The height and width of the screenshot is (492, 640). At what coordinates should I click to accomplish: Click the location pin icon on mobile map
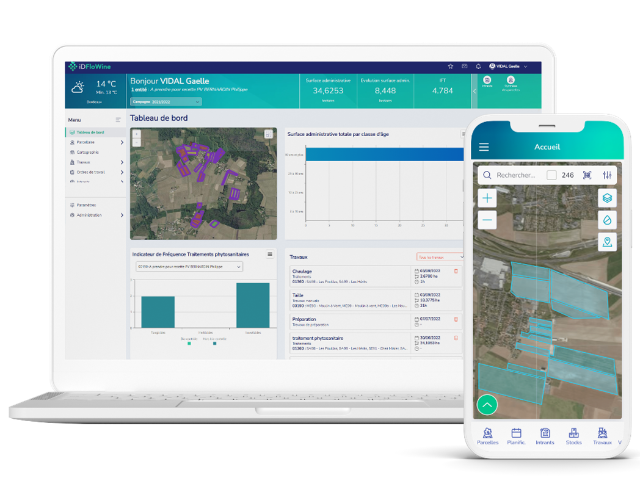point(607,242)
